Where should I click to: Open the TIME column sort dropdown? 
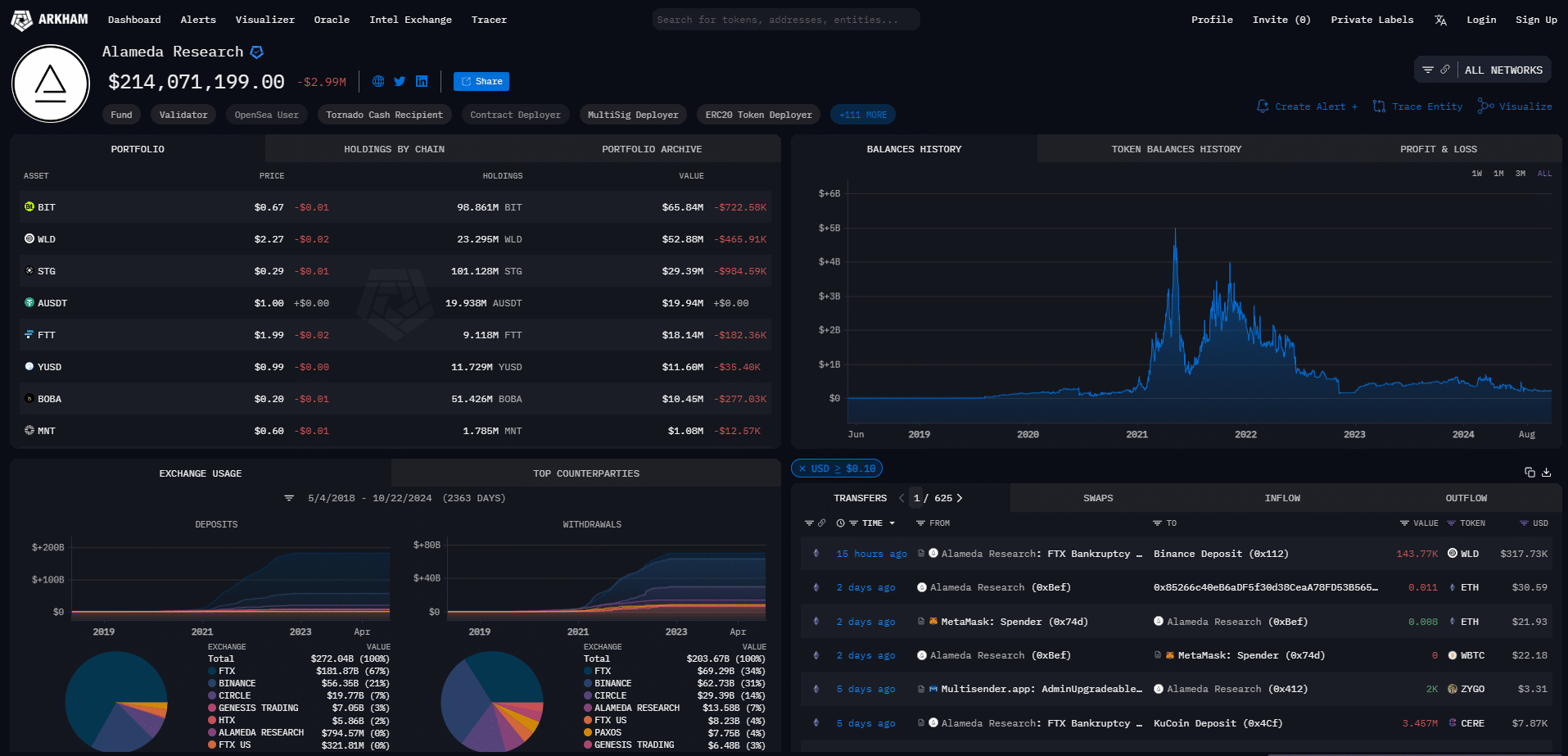[x=892, y=523]
